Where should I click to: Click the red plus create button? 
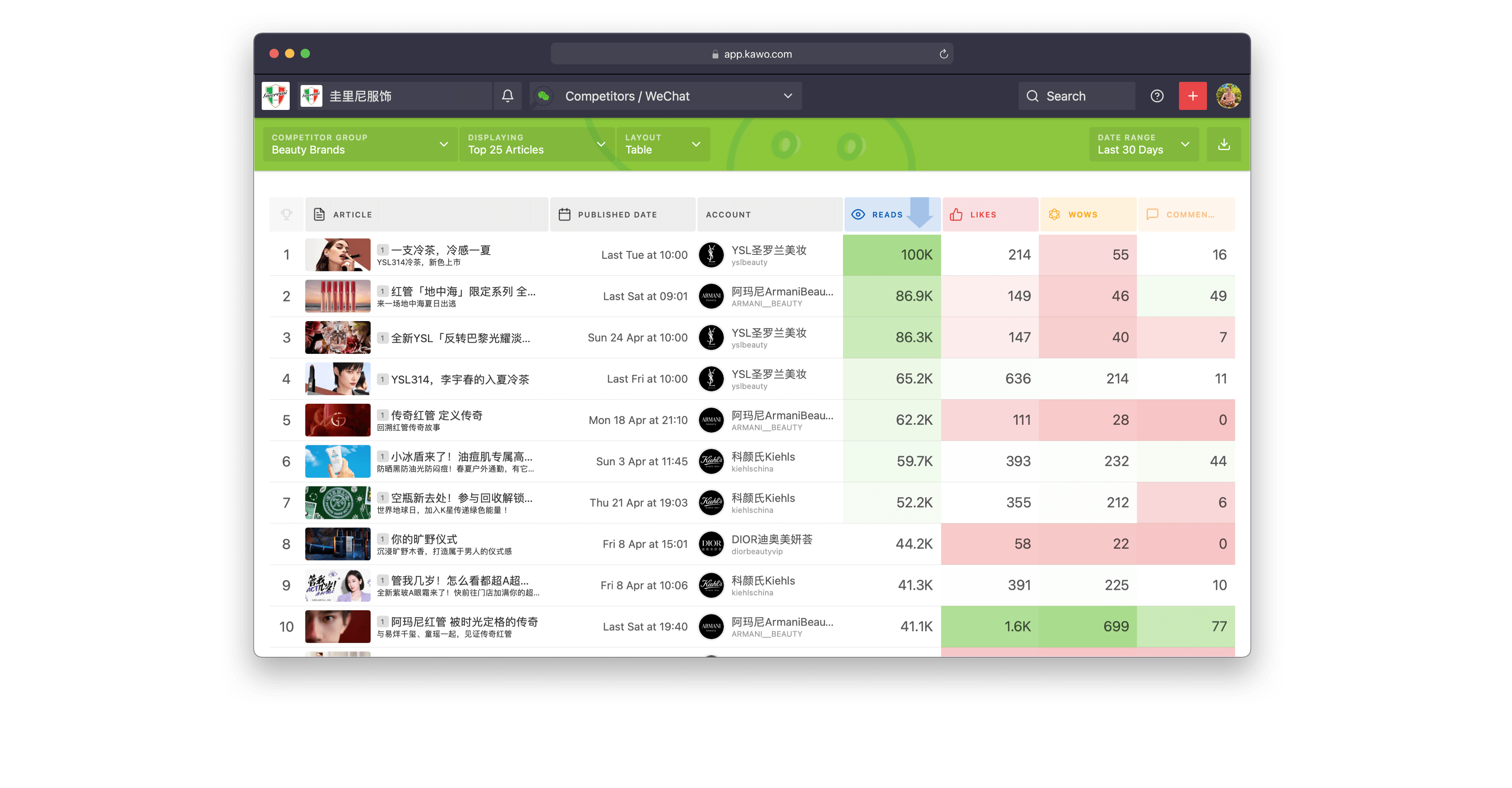pos(1192,96)
